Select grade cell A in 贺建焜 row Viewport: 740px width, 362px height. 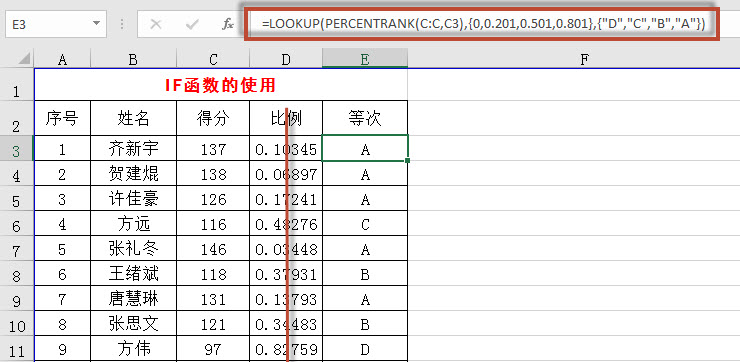[x=365, y=173]
